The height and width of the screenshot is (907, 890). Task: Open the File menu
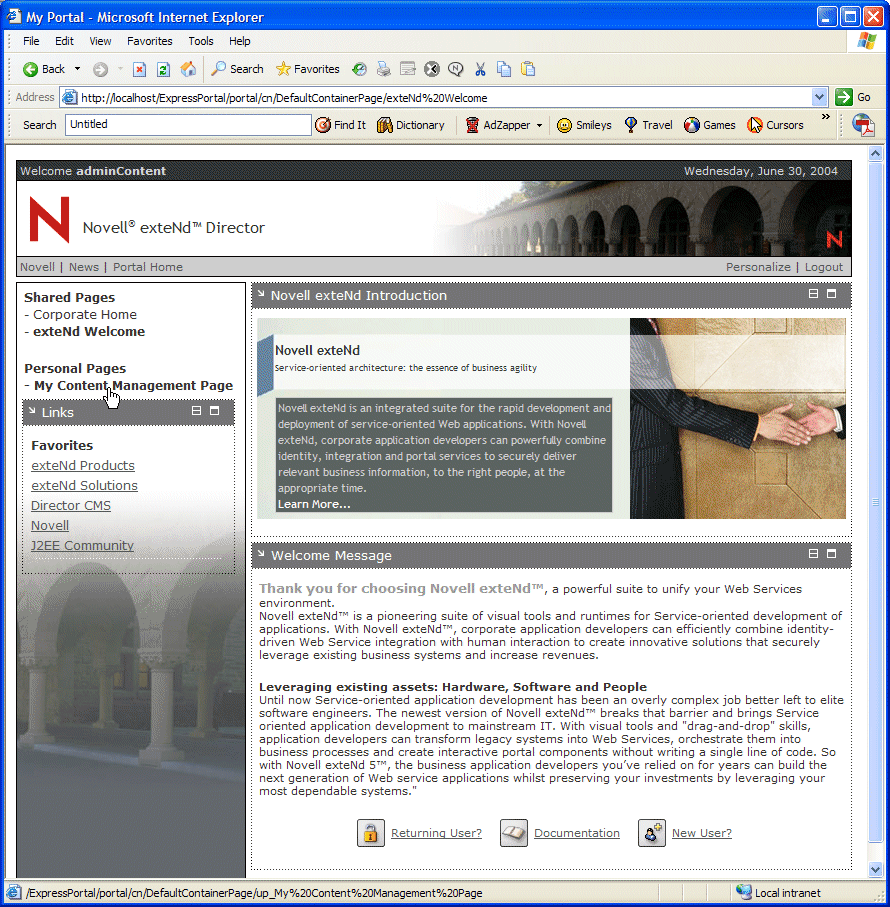point(31,41)
